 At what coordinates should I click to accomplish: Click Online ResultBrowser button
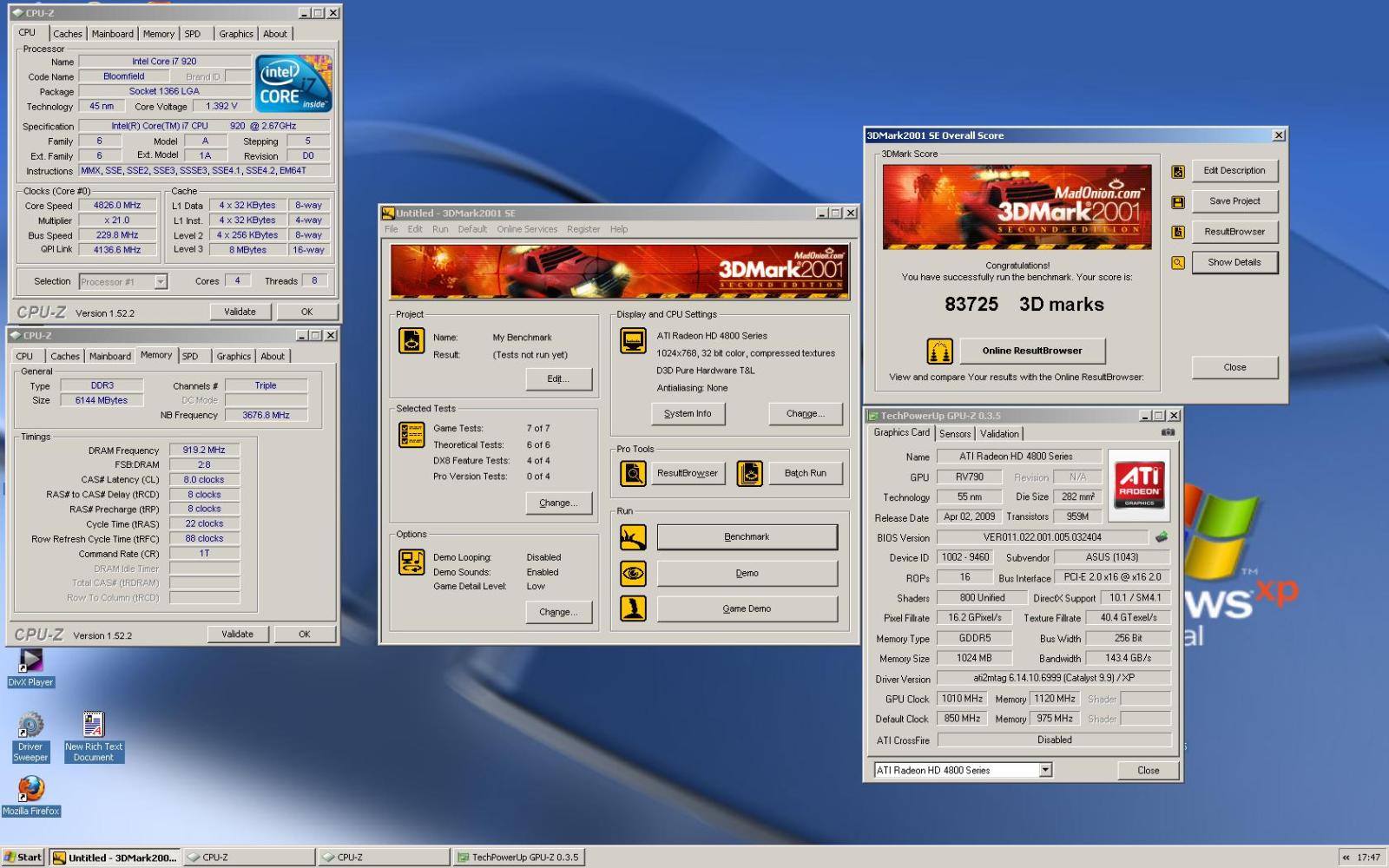(1032, 351)
